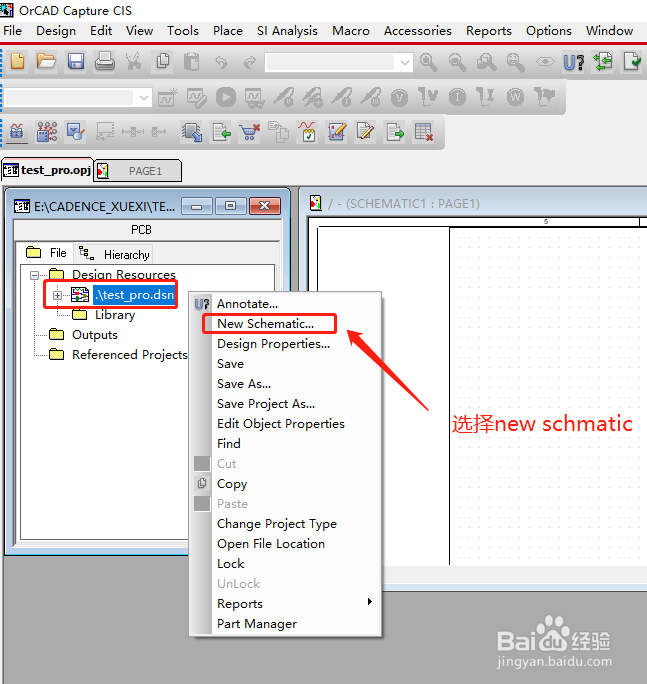647x684 pixels.
Task: Click the Redo arrow icon
Action: point(250,62)
